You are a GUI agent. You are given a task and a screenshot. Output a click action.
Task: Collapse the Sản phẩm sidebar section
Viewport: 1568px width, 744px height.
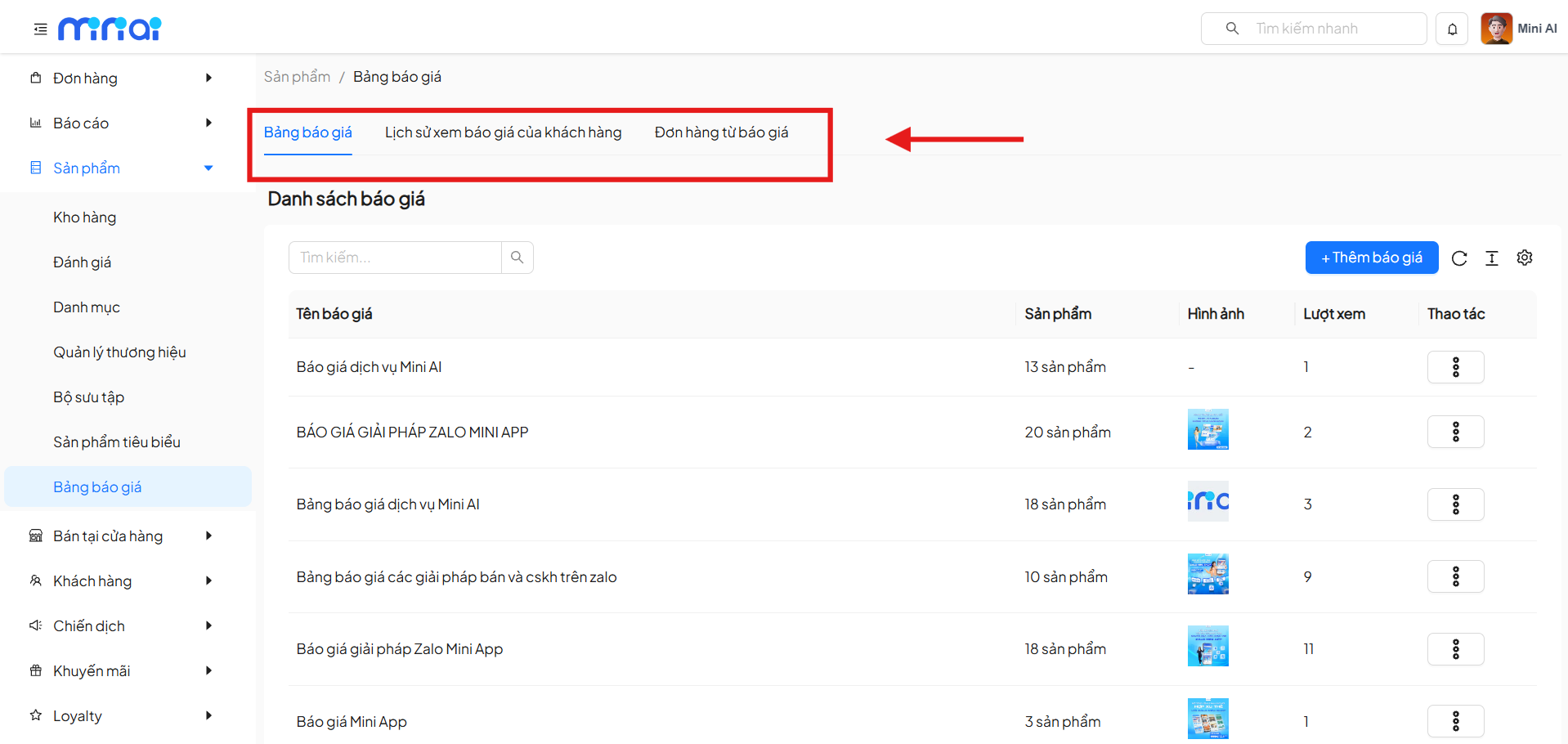pyautogui.click(x=121, y=168)
